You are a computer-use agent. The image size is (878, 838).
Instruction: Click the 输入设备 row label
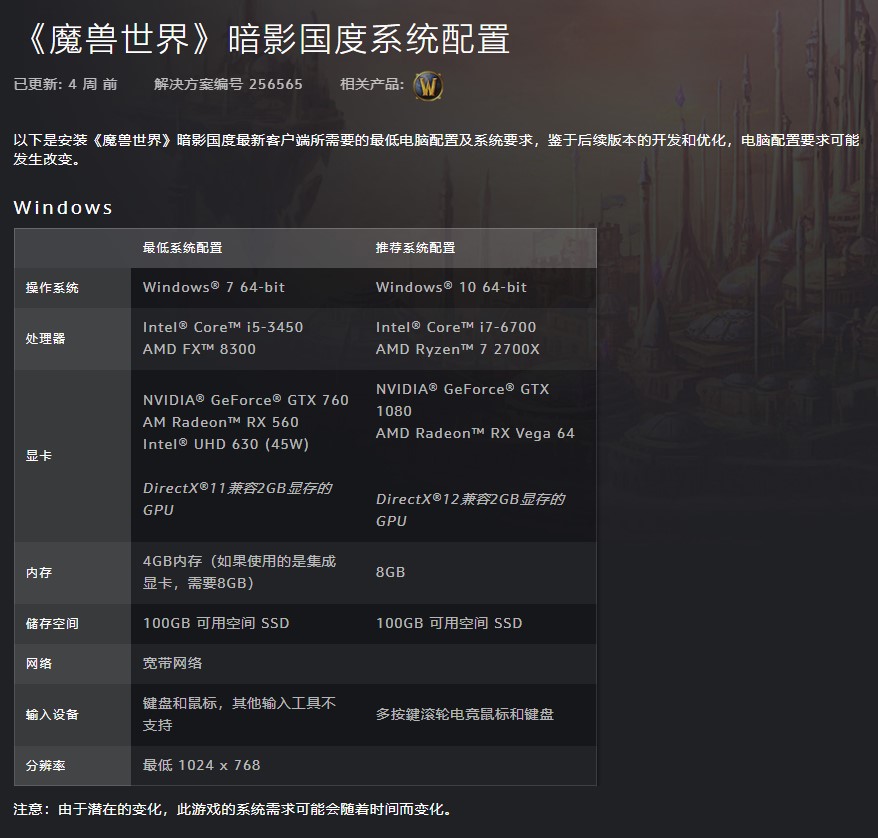[52, 715]
